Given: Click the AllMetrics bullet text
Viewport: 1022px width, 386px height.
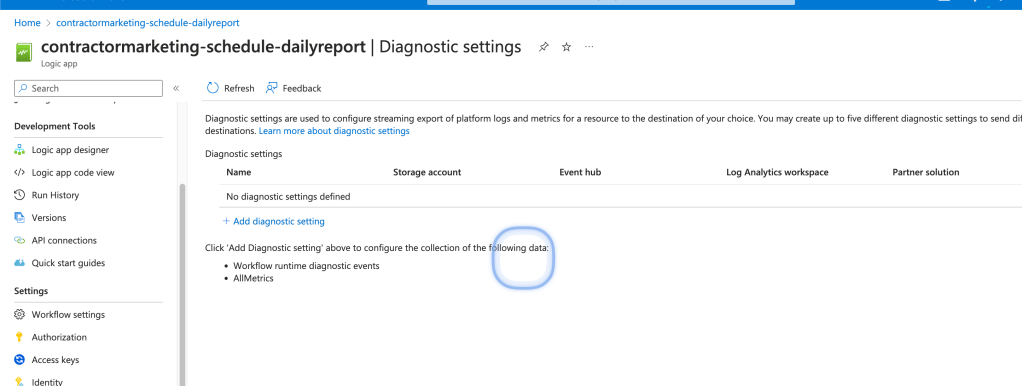Looking at the screenshot, I should 254,278.
